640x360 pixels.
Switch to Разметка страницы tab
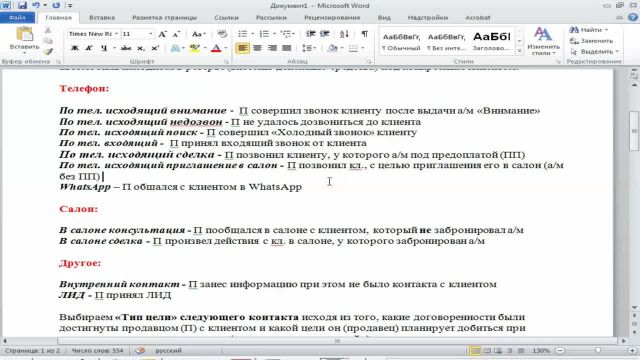(x=164, y=18)
